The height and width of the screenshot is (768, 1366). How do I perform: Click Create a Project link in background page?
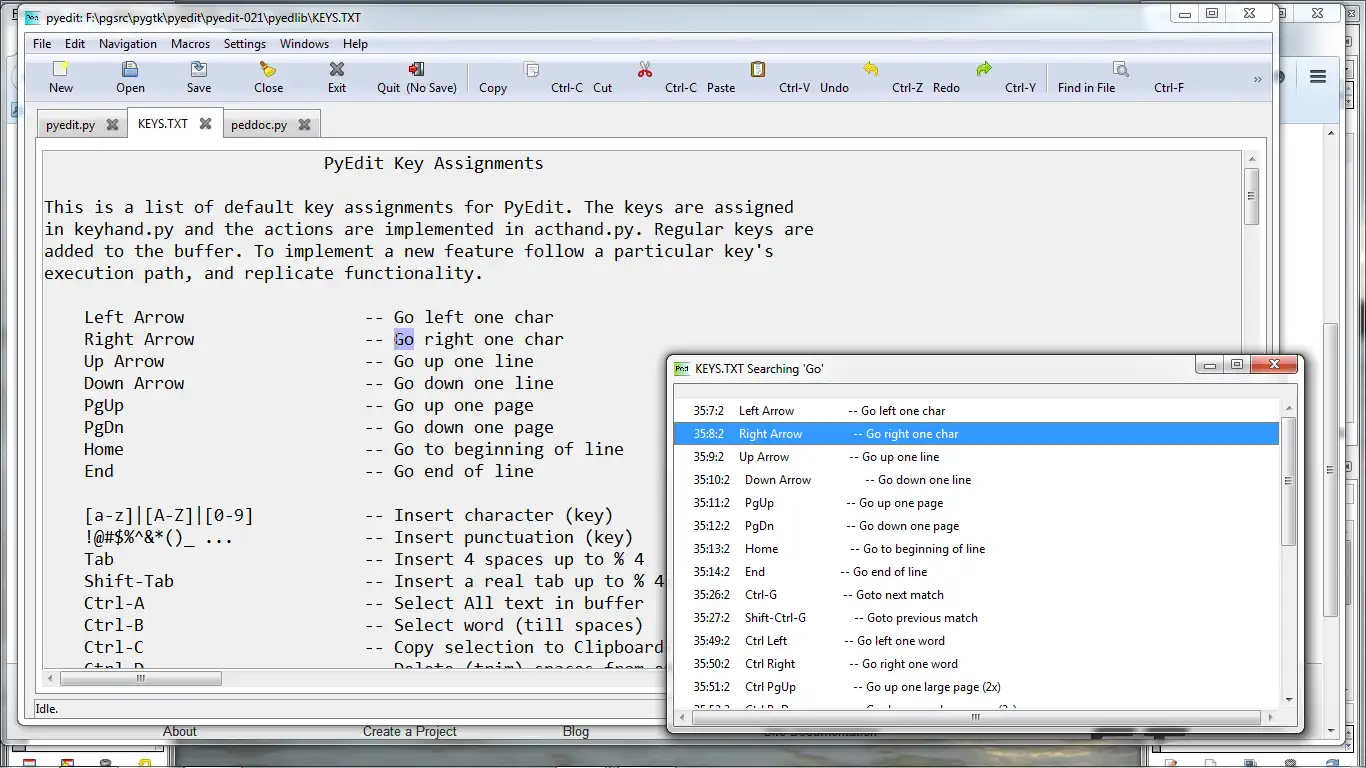(409, 731)
